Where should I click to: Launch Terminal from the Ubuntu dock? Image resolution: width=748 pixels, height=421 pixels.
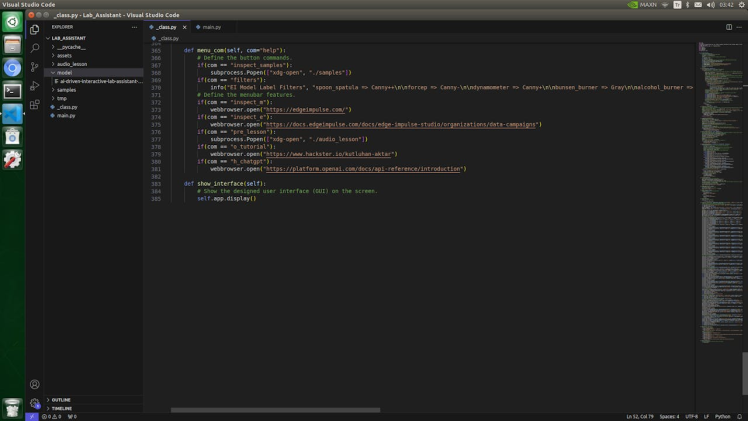(12, 91)
